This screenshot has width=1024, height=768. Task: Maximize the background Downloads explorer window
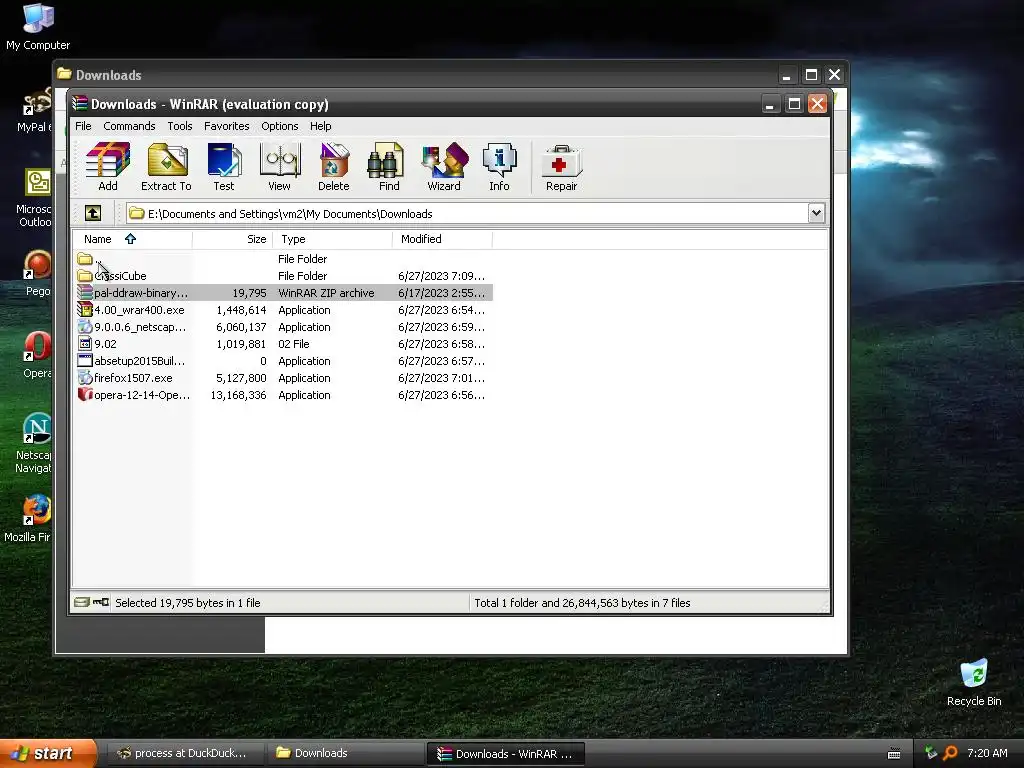(811, 75)
